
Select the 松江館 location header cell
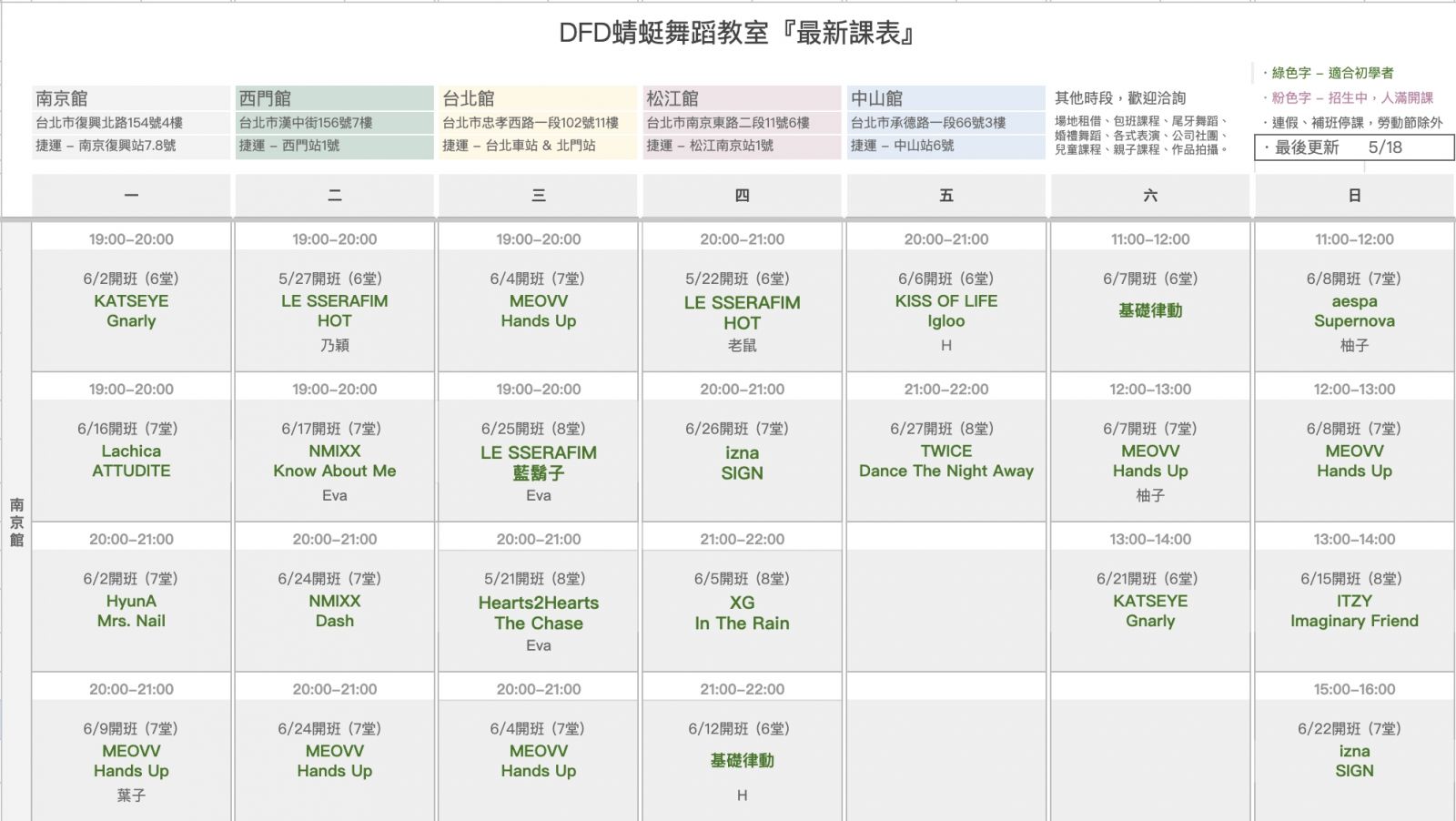[742, 98]
